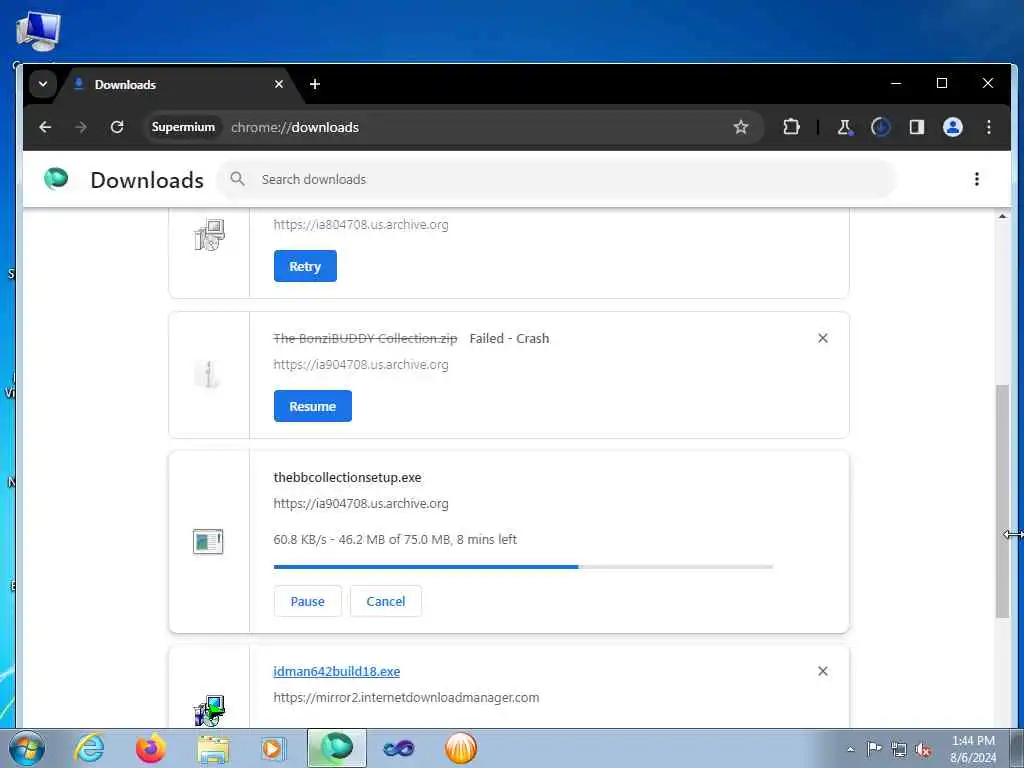The width and height of the screenshot is (1024, 768).
Task: Click the thebbcollectionsetup.exe progress bar
Action: [523, 567]
